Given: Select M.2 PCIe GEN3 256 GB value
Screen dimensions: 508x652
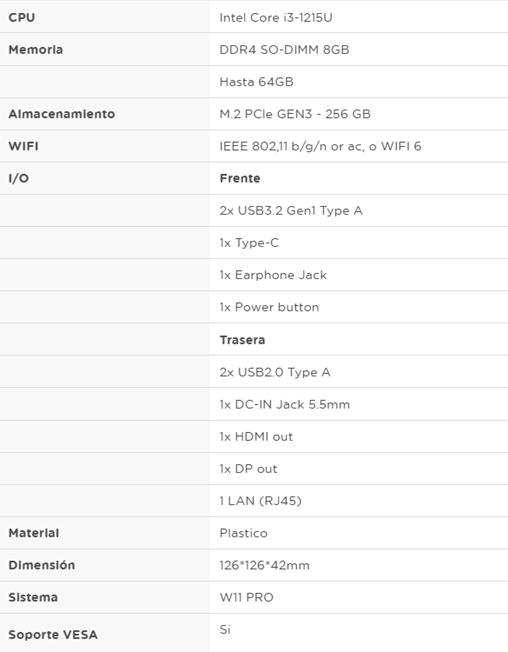Looking at the screenshot, I should pos(295,114).
